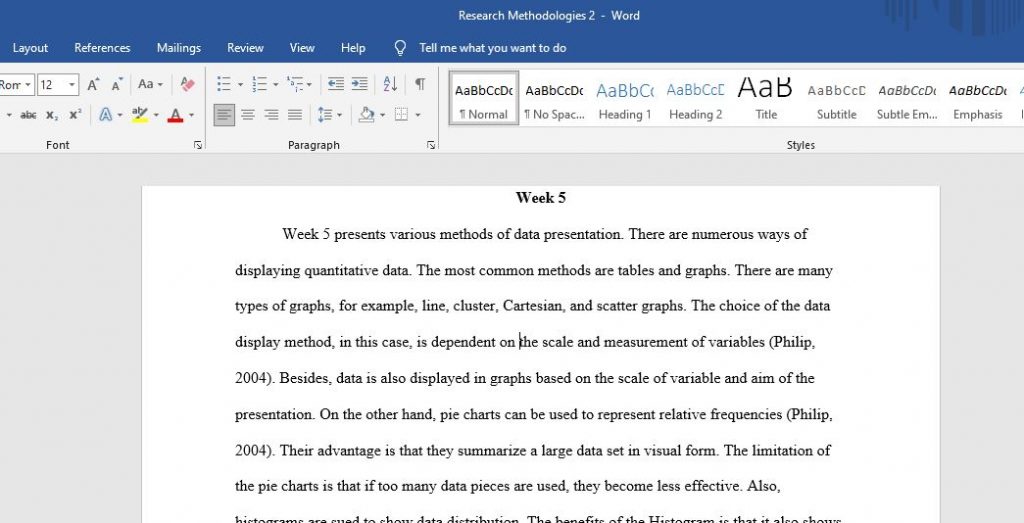Expand the Shading color arrow

pos(383,116)
